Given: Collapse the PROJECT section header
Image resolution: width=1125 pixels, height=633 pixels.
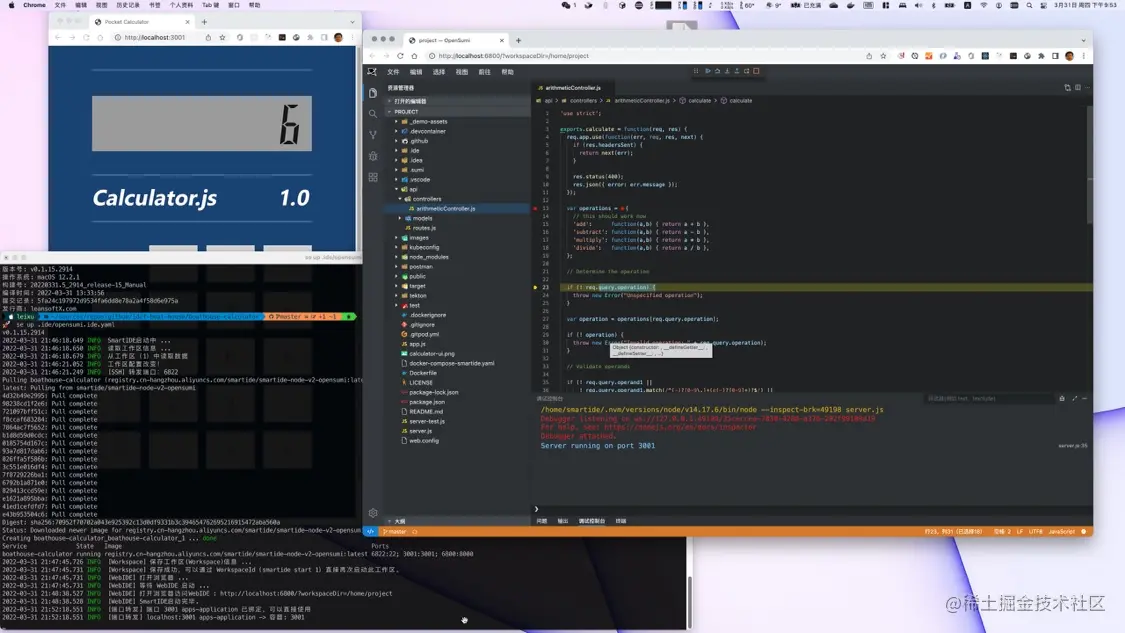Looking at the screenshot, I should pyautogui.click(x=406, y=112).
